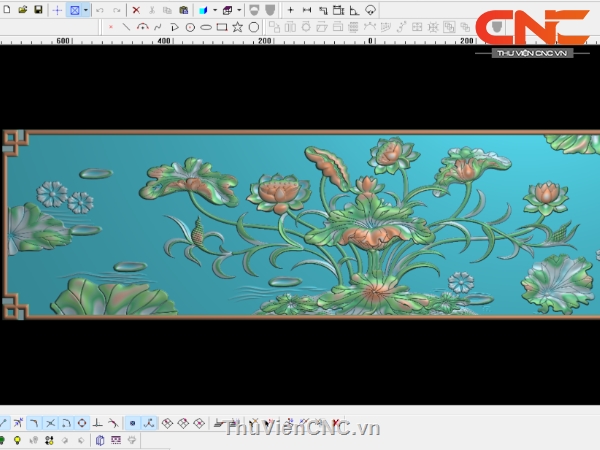The width and height of the screenshot is (600, 450).
Task: Select the angle measurement tool
Action: (x=354, y=10)
